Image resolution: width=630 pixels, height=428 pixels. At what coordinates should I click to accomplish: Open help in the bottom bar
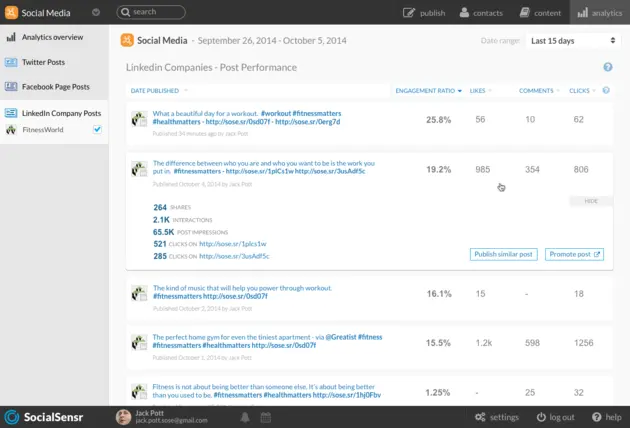pyautogui.click(x=607, y=417)
